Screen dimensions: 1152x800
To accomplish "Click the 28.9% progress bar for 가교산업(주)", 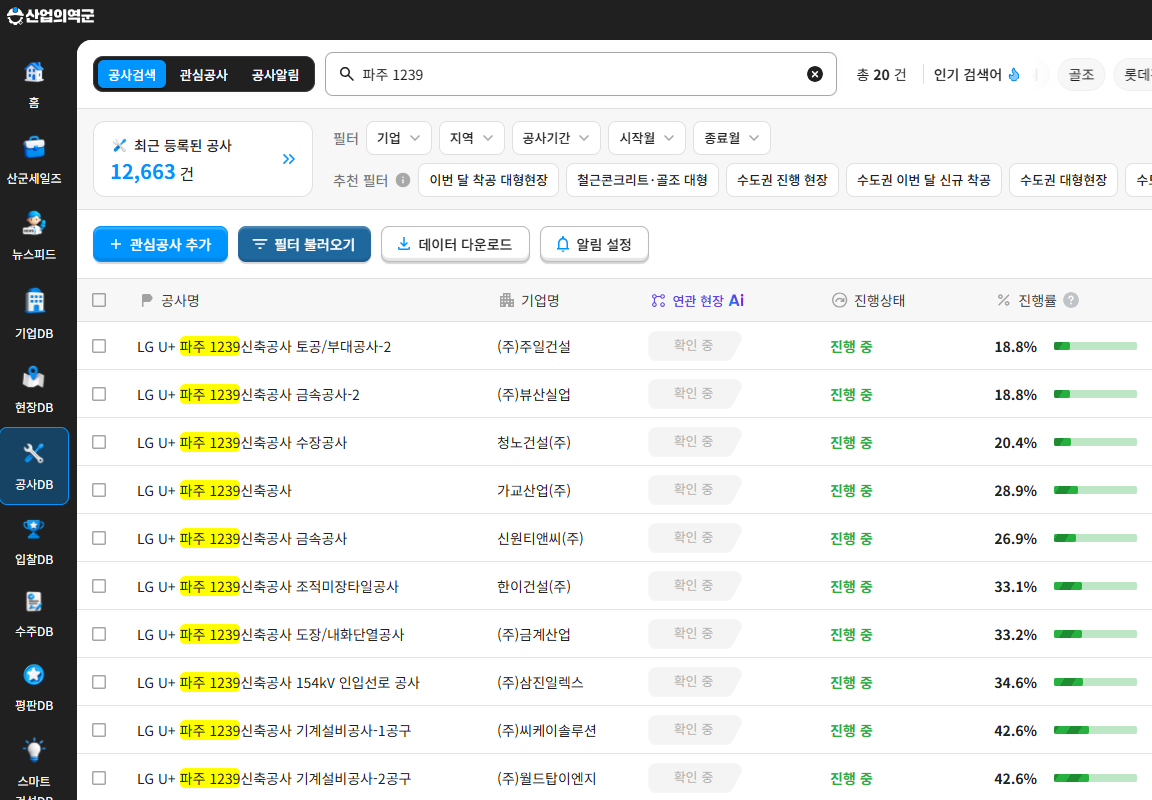I will [x=1095, y=490].
